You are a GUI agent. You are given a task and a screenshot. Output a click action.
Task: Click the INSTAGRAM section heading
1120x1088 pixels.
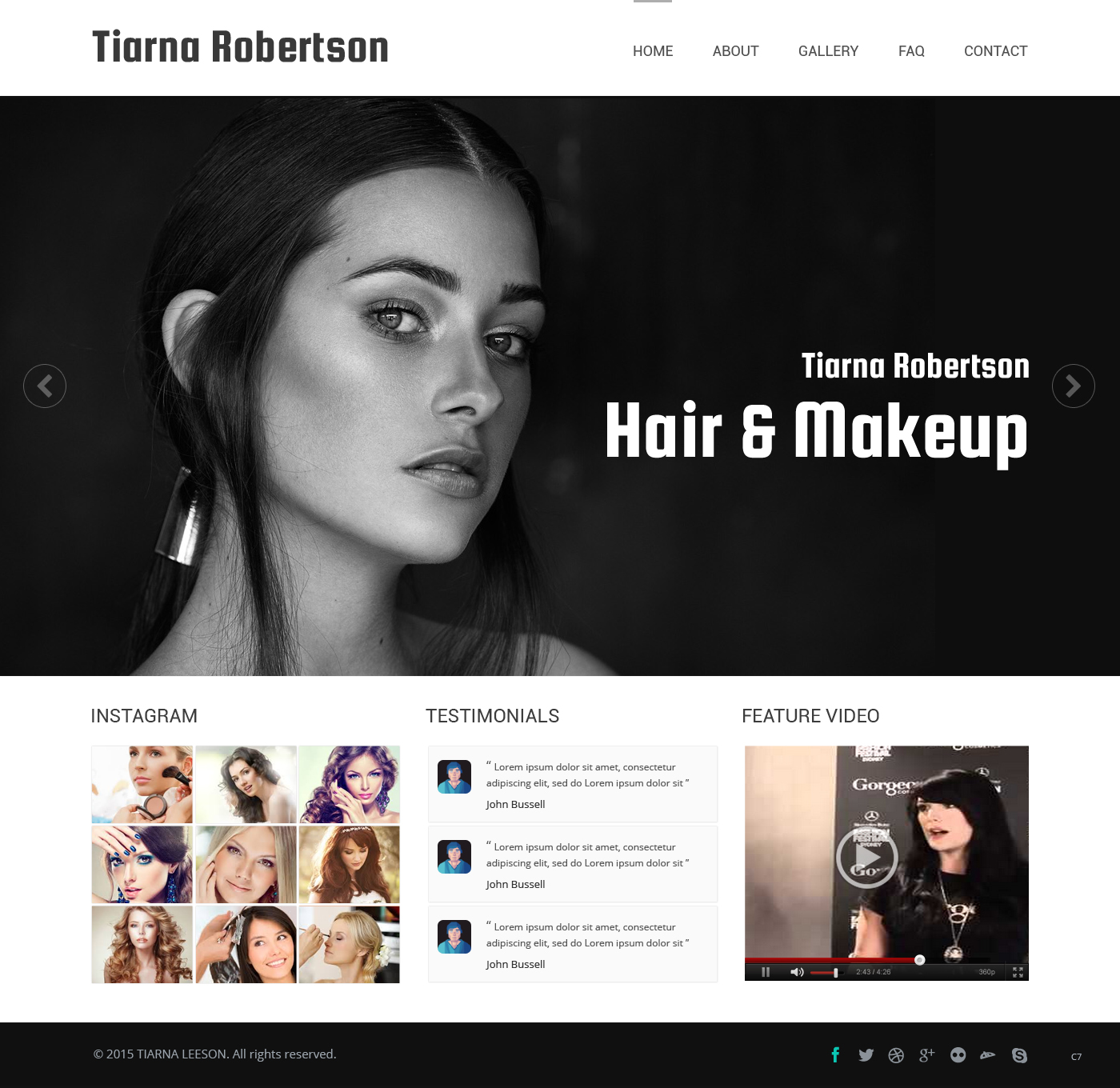coord(144,716)
